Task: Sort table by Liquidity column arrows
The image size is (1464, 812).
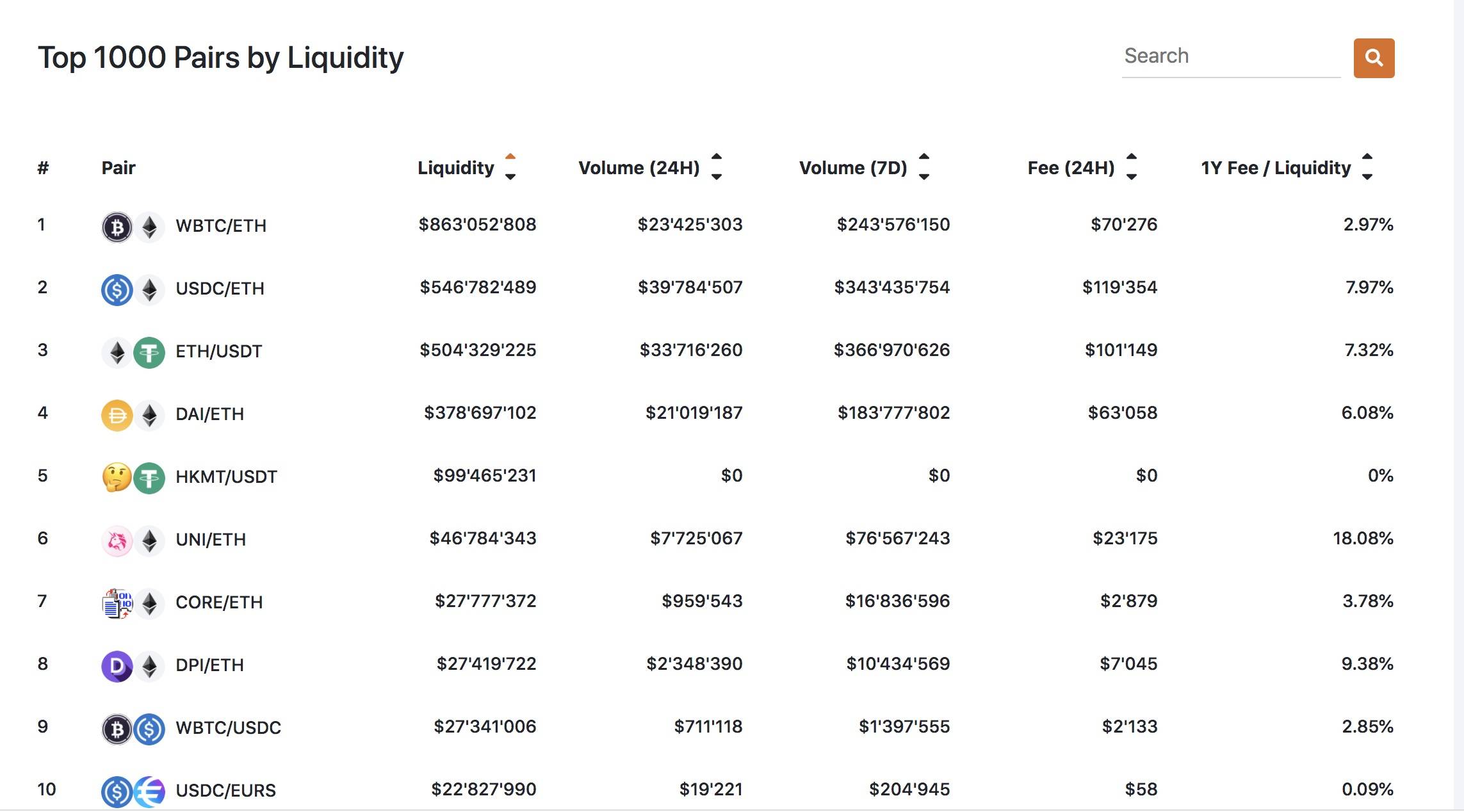Action: (x=510, y=167)
